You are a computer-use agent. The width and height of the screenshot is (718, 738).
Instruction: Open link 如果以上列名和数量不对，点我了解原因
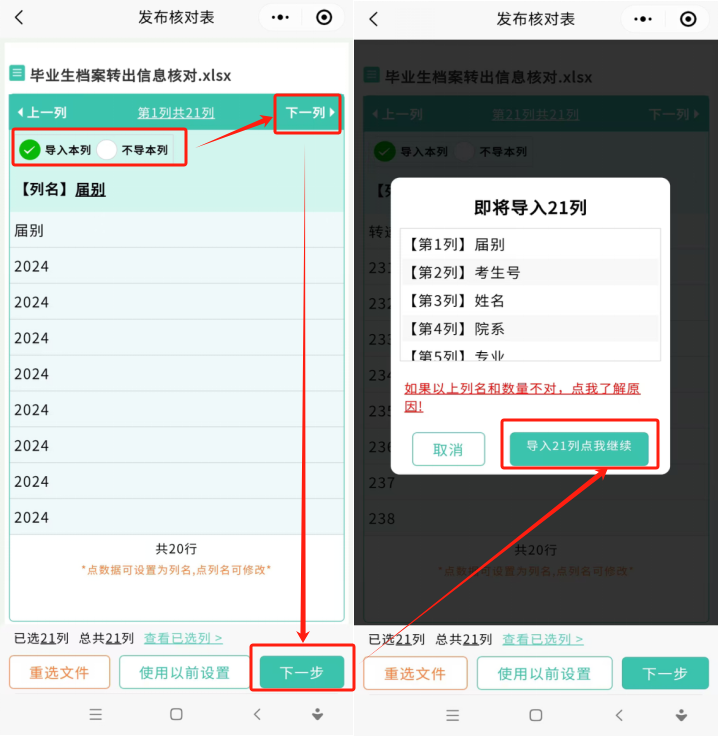coord(522,397)
